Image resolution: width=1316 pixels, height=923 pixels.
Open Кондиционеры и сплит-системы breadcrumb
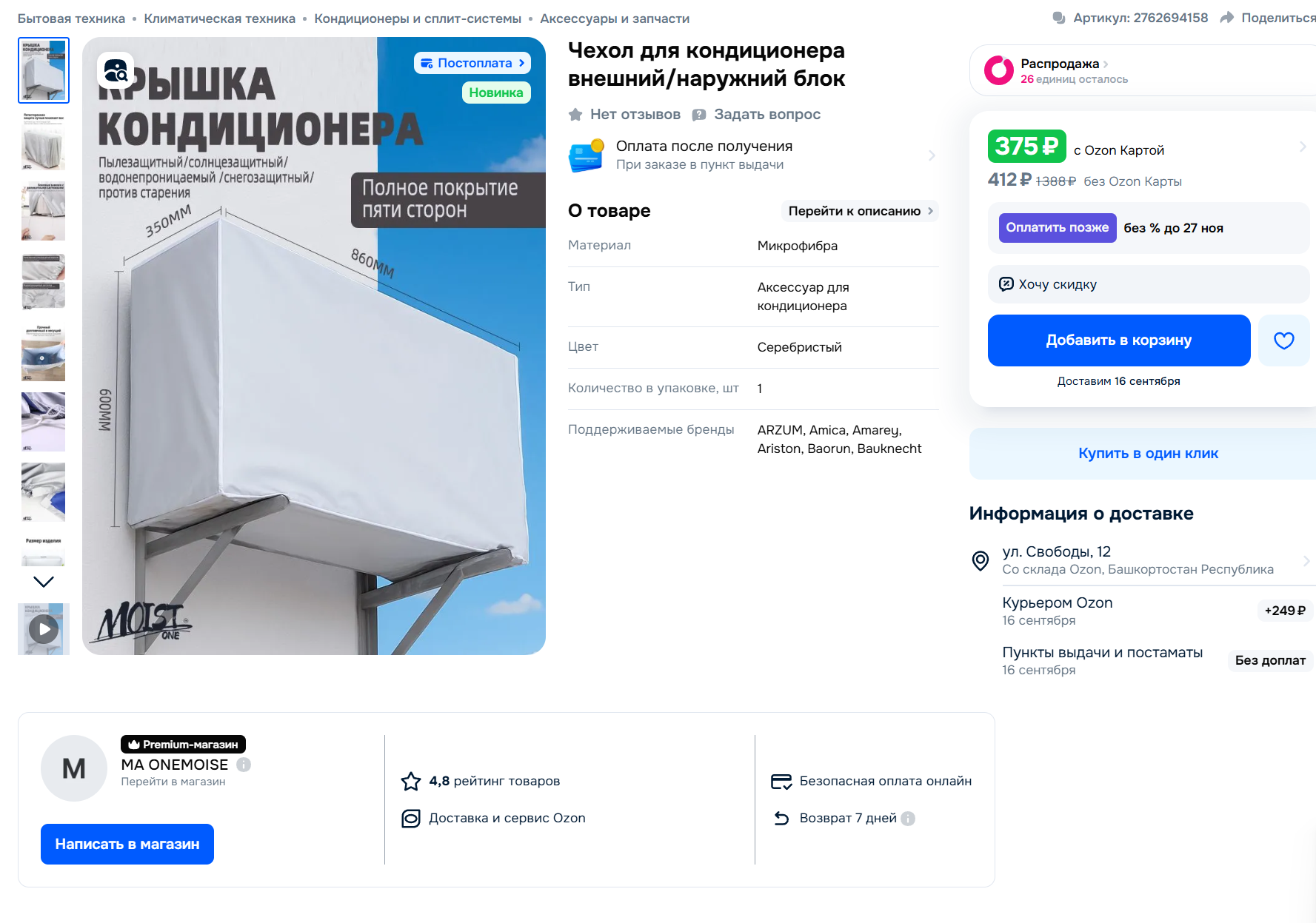[418, 19]
